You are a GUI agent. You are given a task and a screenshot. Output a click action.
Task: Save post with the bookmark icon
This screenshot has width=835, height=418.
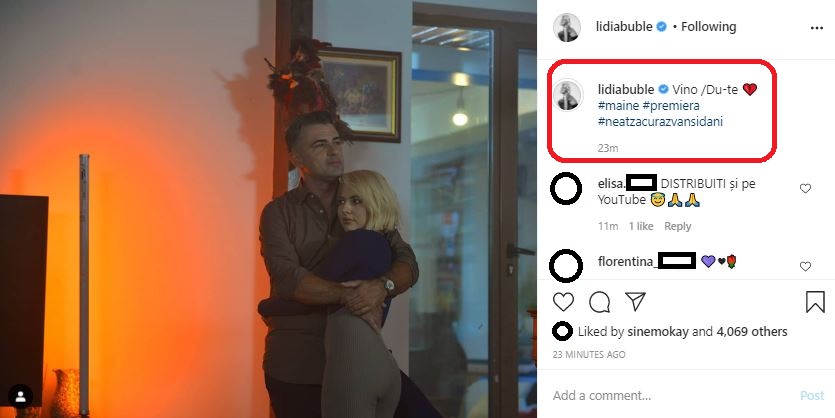(815, 301)
